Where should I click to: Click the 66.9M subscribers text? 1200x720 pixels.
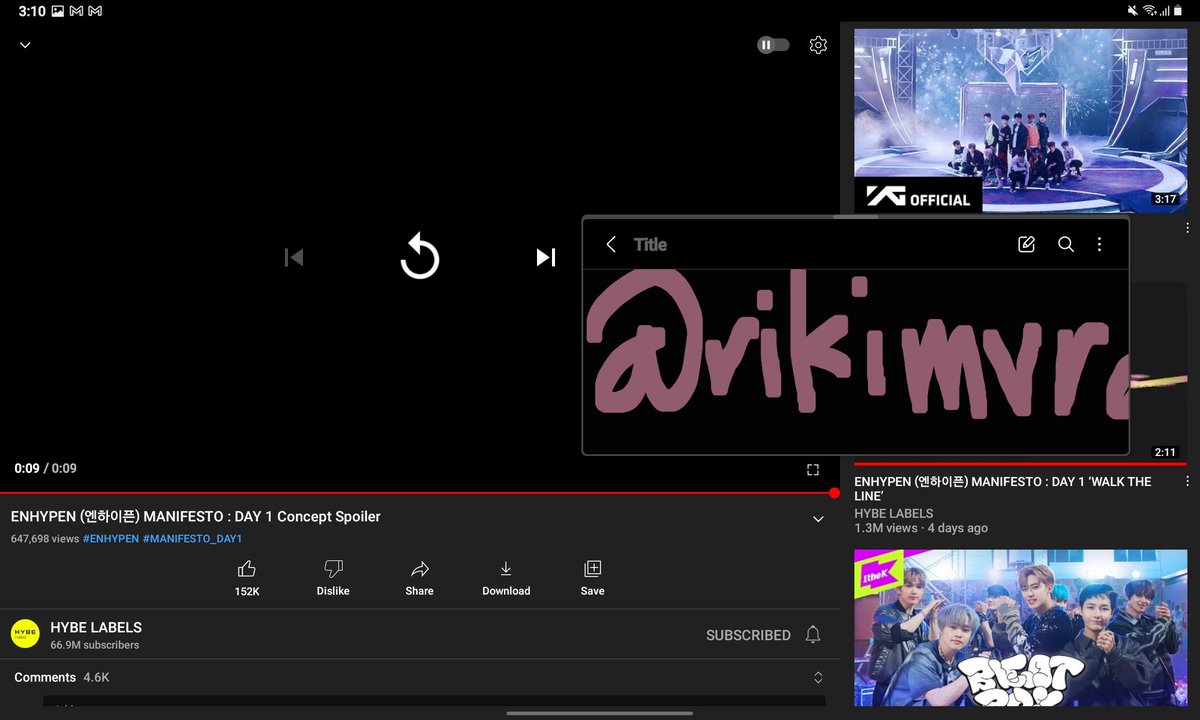tap(95, 645)
